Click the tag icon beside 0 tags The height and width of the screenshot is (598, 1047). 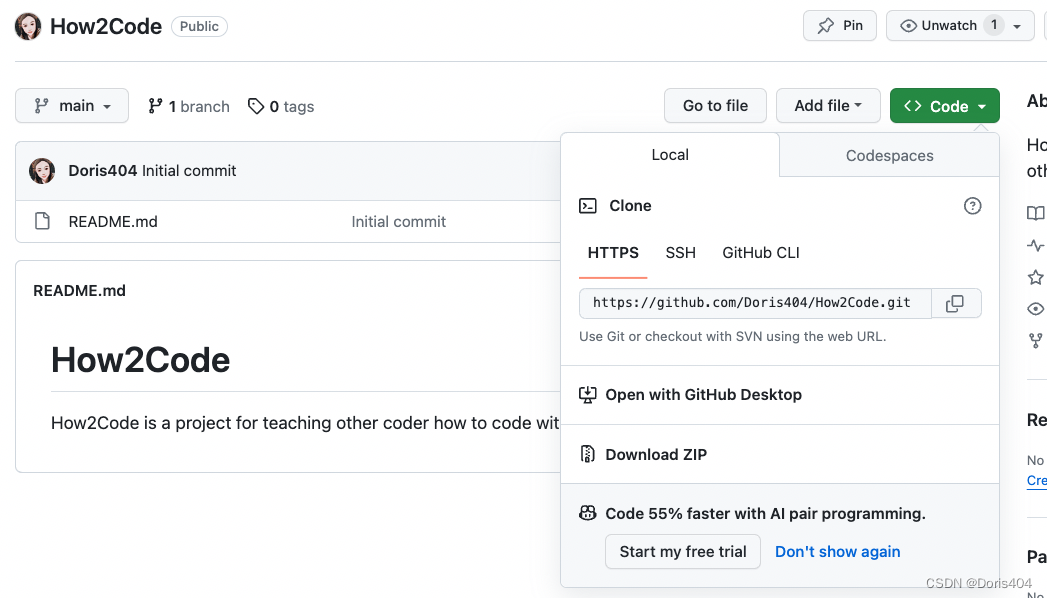click(256, 106)
